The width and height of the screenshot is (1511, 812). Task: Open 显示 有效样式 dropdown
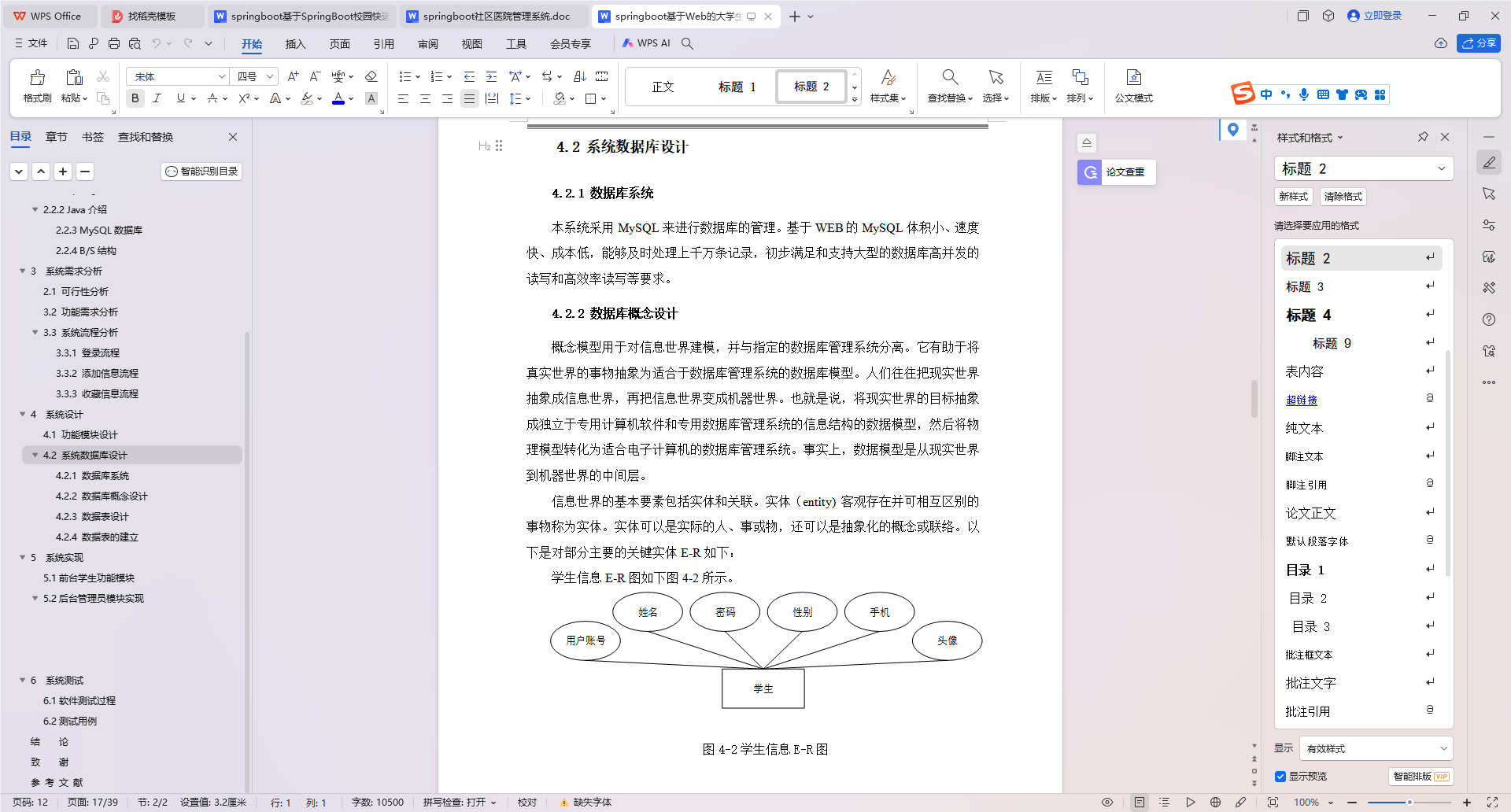(1376, 748)
